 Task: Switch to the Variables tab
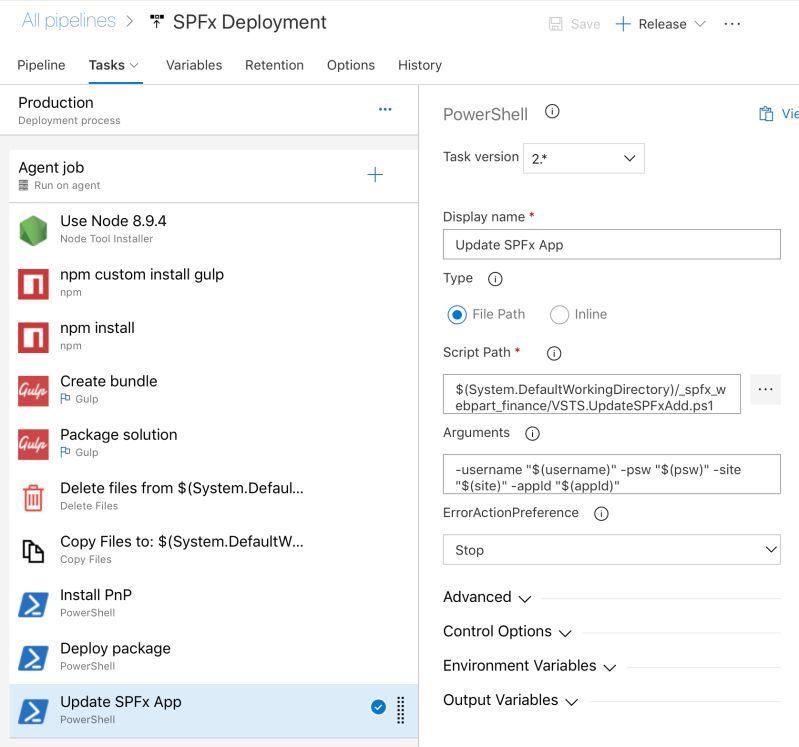194,65
